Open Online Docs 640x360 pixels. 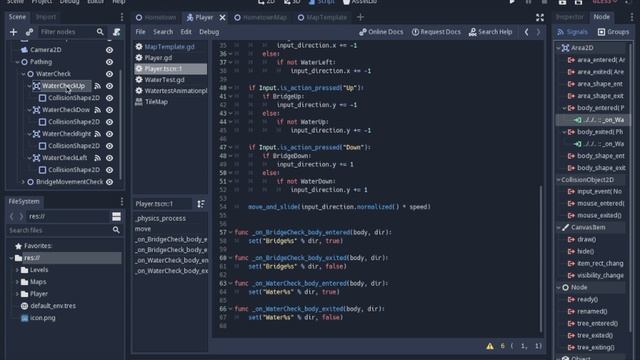381,32
